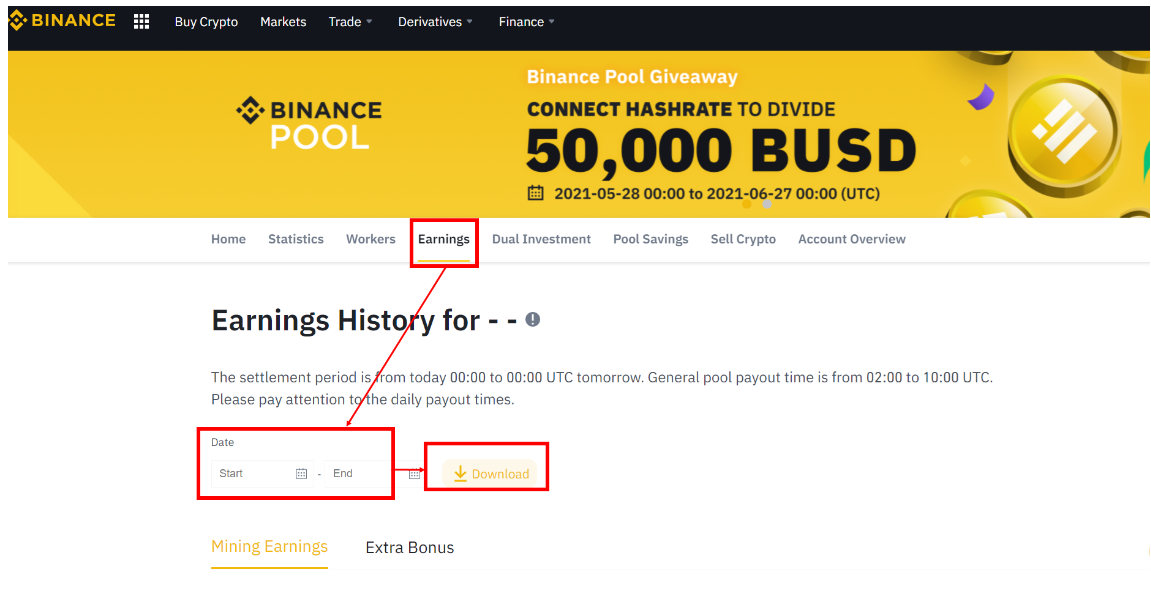Open the Dual Investment tab
Image resolution: width=1151 pixels, height=605 pixels.
coord(541,239)
